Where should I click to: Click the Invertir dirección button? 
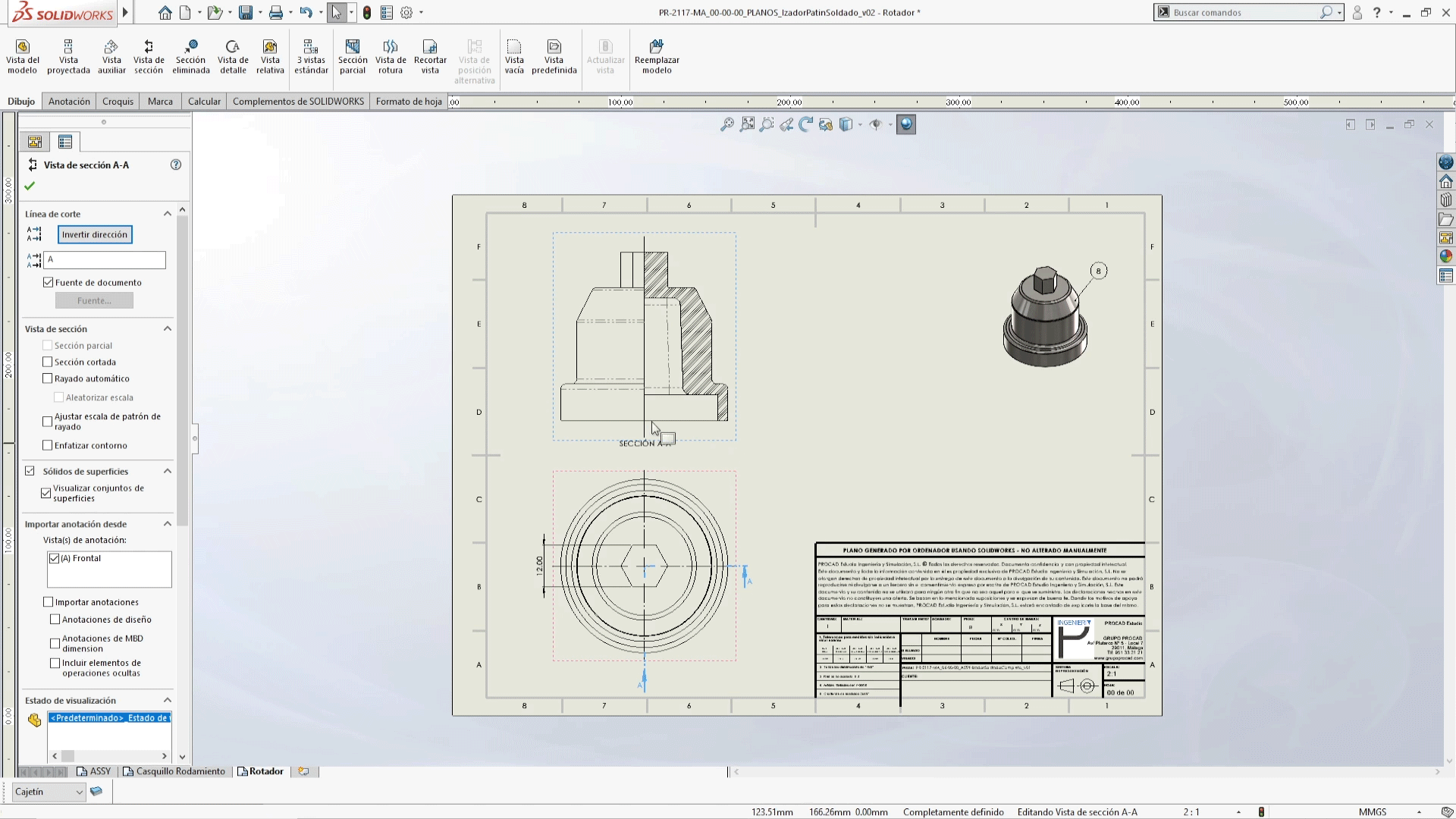[95, 235]
